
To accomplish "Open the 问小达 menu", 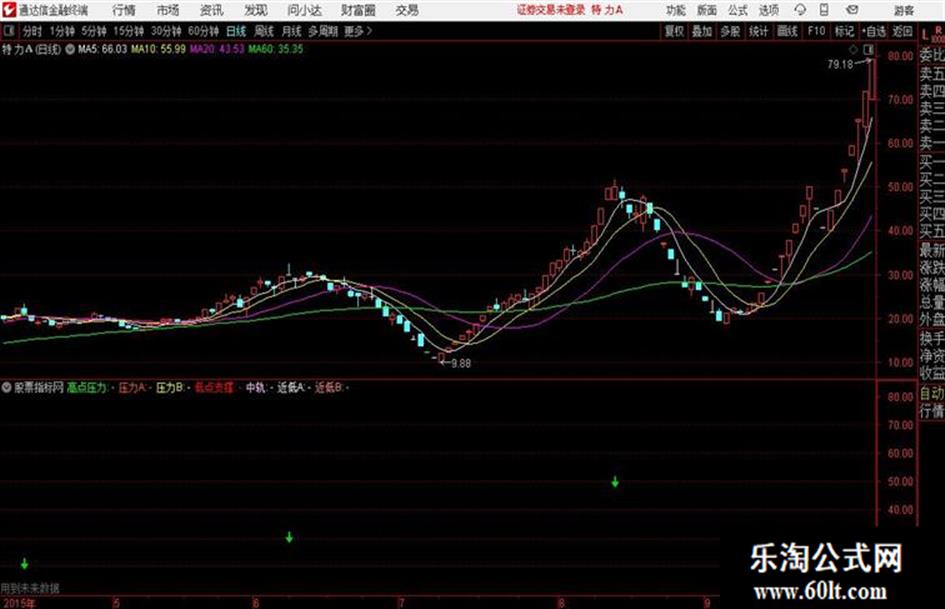I will 304,10.
